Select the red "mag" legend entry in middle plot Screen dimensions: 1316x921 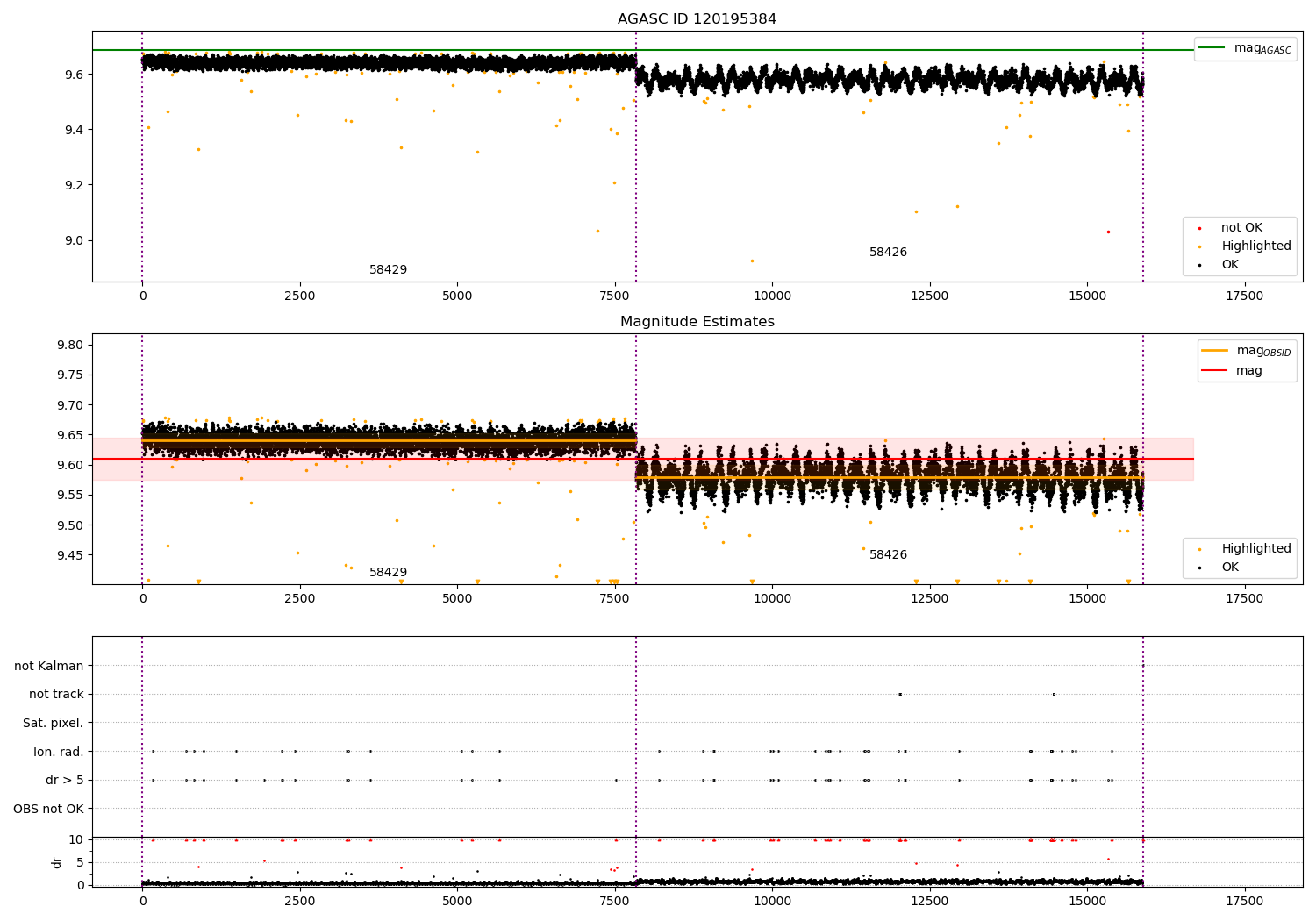coord(1249,371)
